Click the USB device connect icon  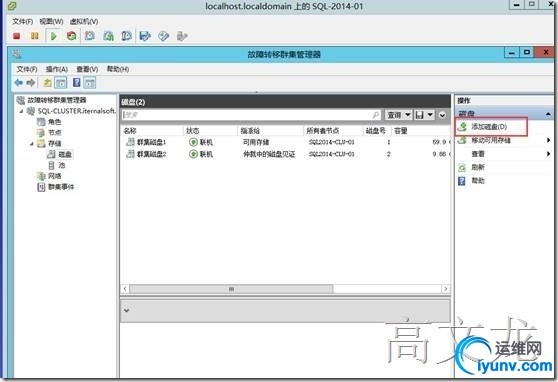pos(182,36)
